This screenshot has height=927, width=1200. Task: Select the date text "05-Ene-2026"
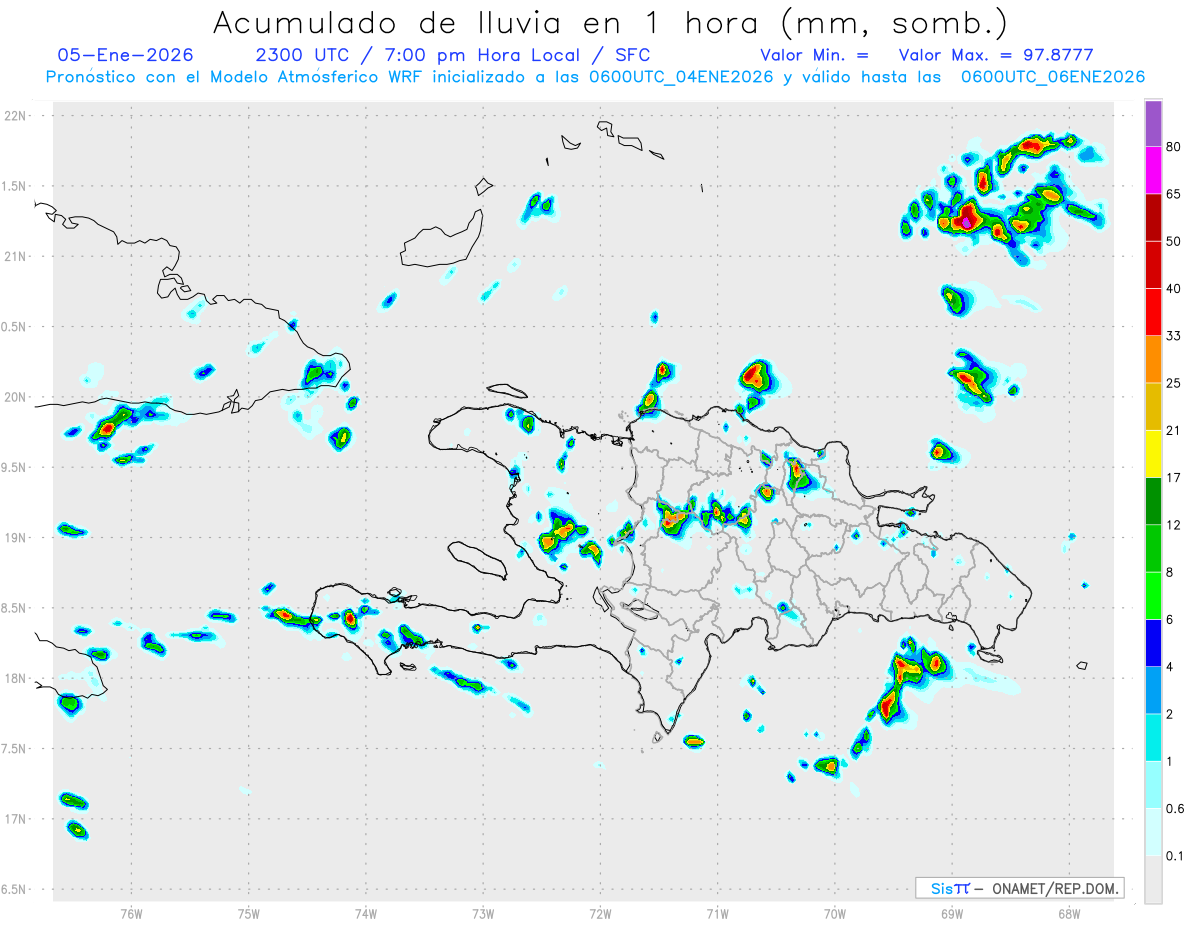point(125,54)
